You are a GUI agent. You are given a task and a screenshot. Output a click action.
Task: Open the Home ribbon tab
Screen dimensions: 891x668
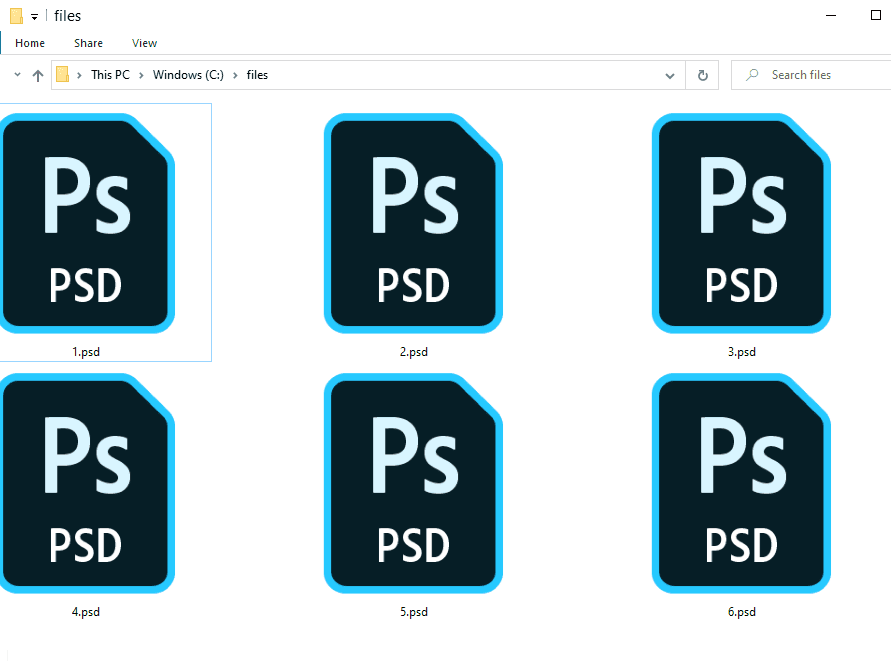30,43
